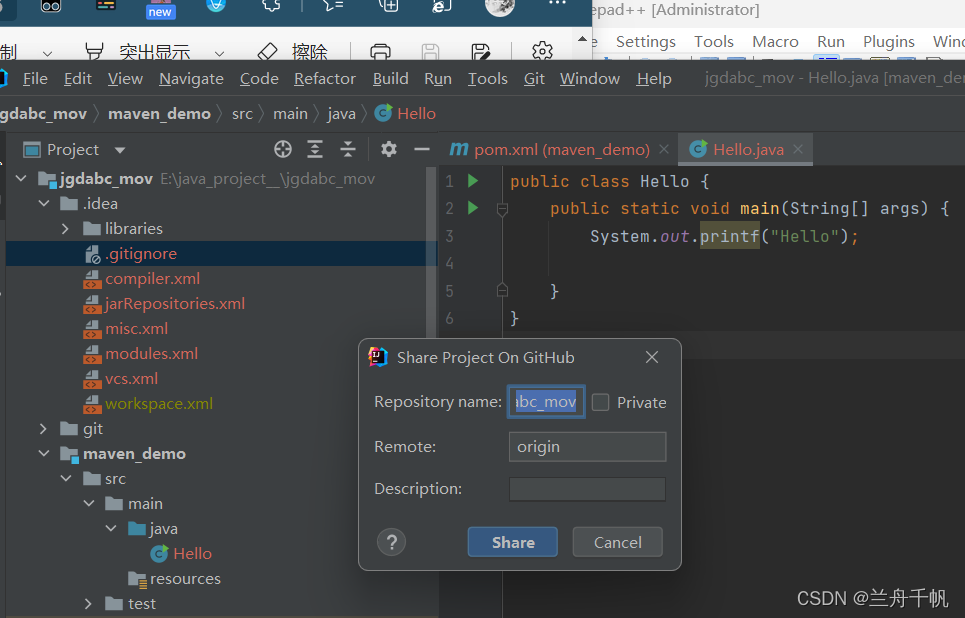Collapse the main folder
Image resolution: width=965 pixels, height=618 pixels.
tap(89, 504)
